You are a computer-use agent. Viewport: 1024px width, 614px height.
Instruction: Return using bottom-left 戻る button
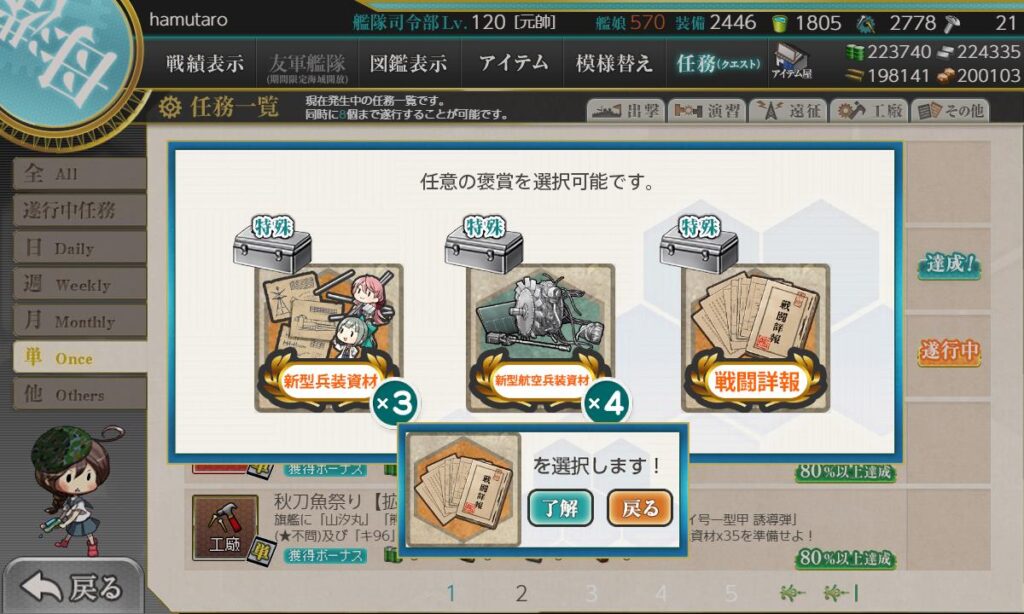[x=72, y=587]
